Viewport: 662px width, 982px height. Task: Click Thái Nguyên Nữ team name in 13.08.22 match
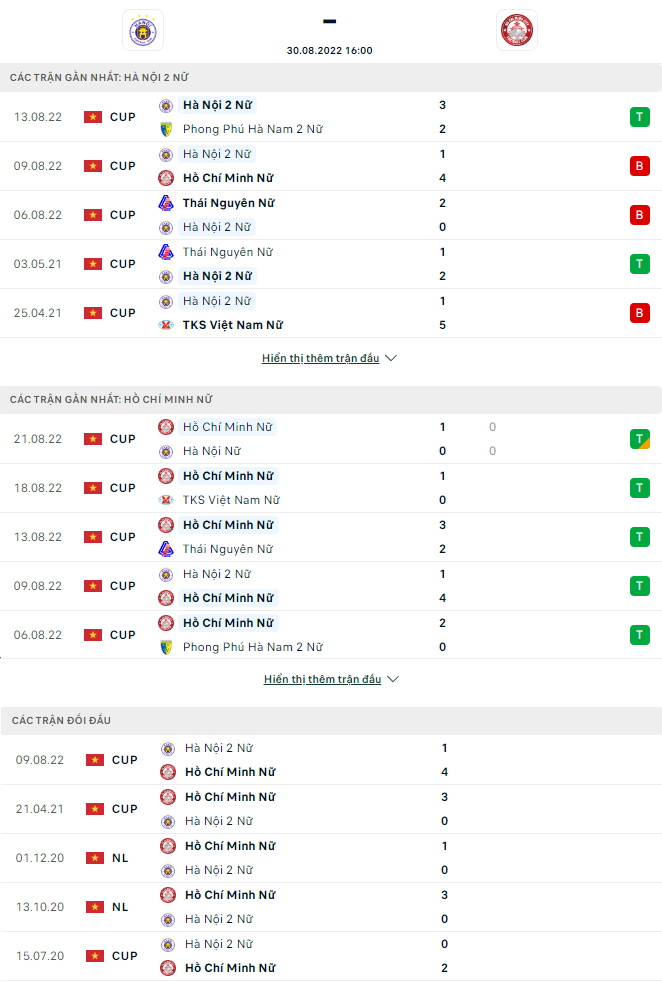pos(227,549)
